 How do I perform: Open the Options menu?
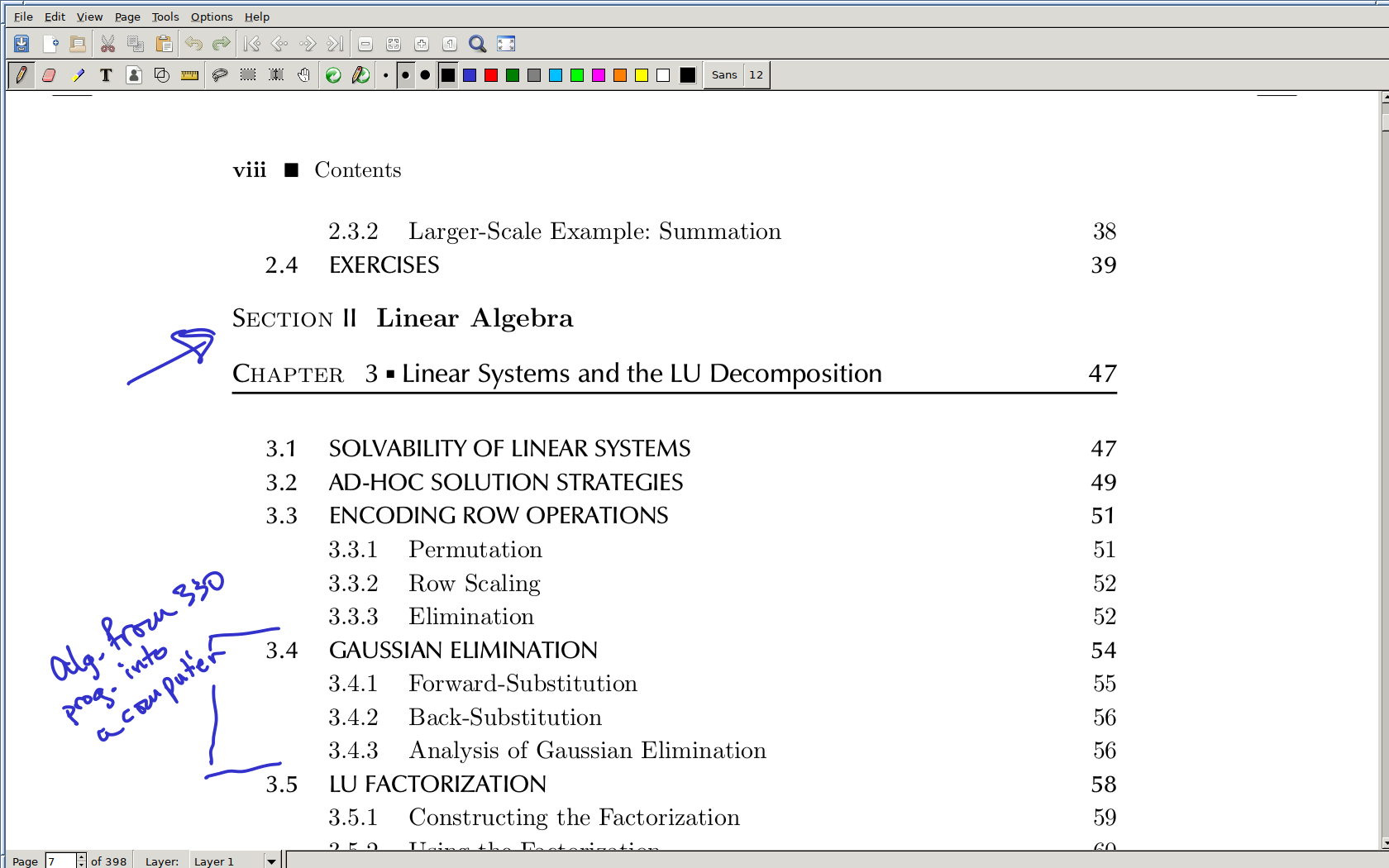point(212,17)
